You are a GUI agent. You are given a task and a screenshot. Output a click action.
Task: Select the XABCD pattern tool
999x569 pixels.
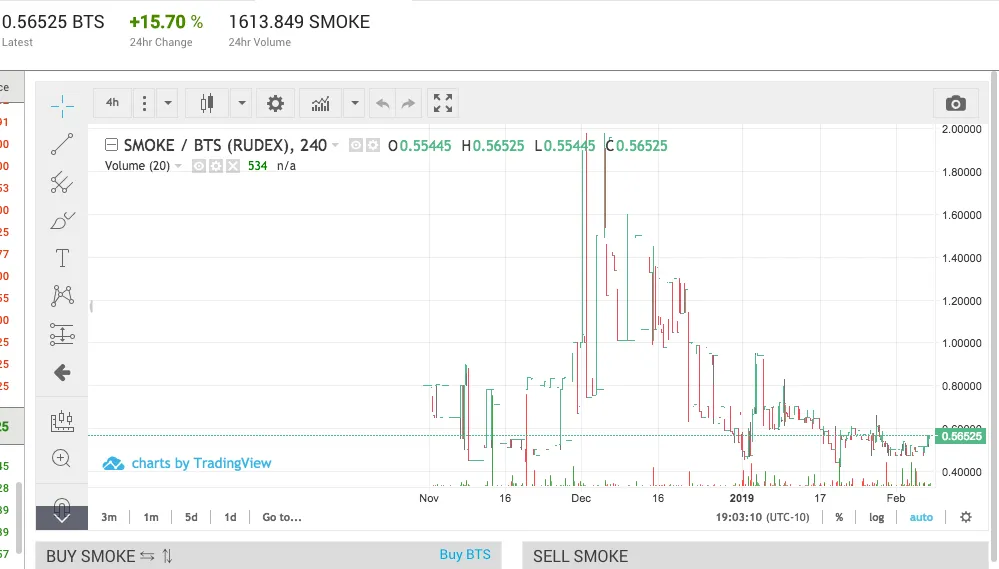(62, 296)
